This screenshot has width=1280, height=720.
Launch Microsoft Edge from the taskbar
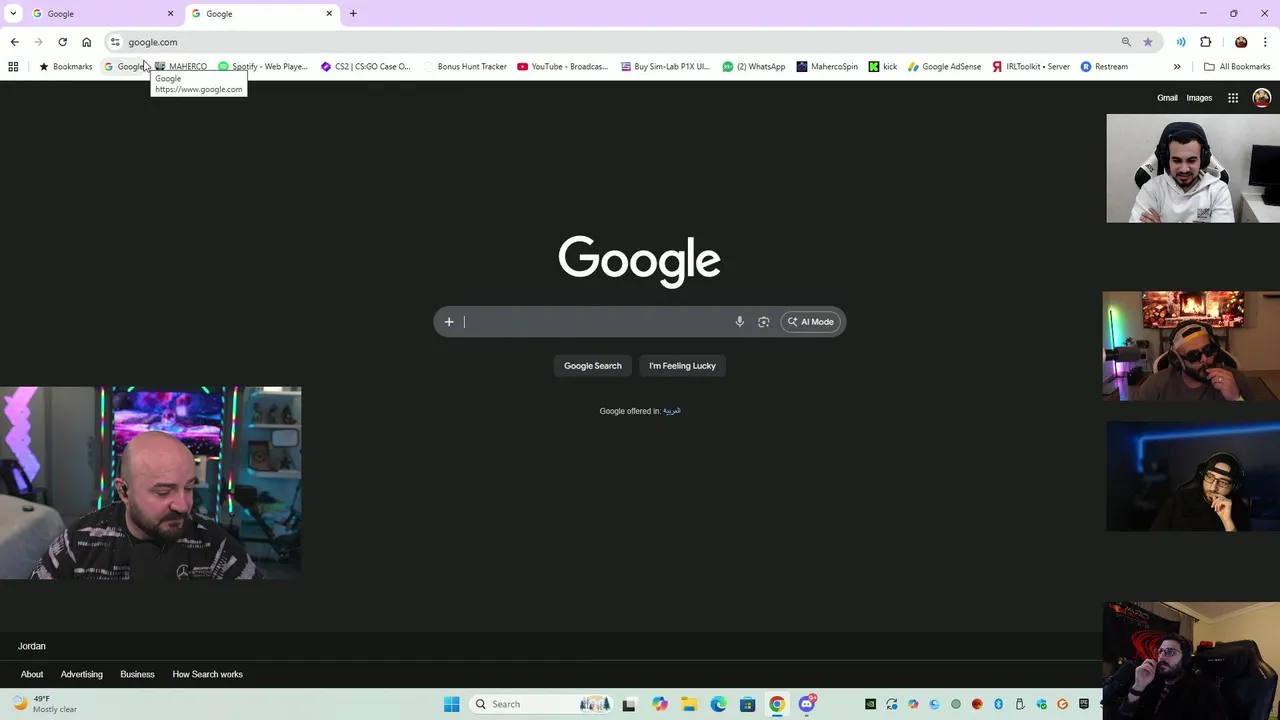tap(718, 704)
